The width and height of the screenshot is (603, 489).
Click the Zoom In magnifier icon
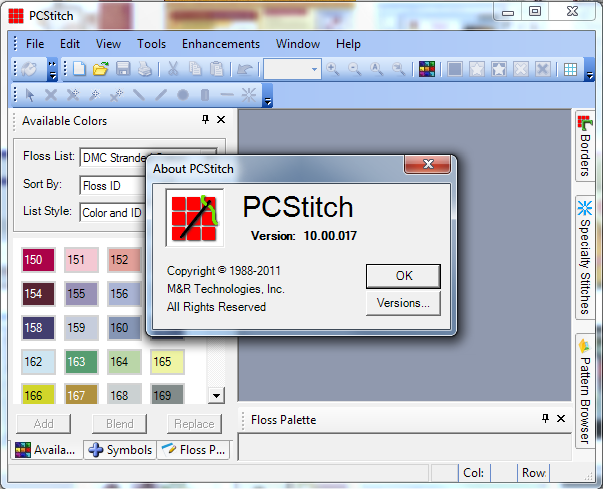[333, 69]
